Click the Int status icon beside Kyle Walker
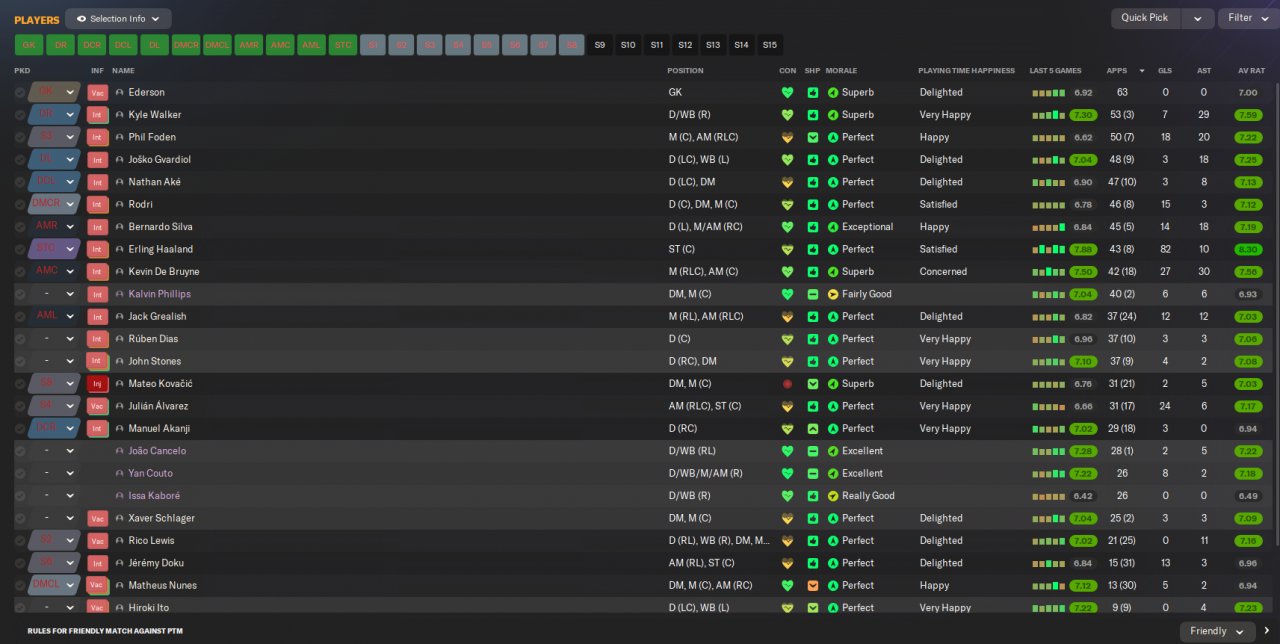Viewport: 1280px width, 644px height. [97, 115]
